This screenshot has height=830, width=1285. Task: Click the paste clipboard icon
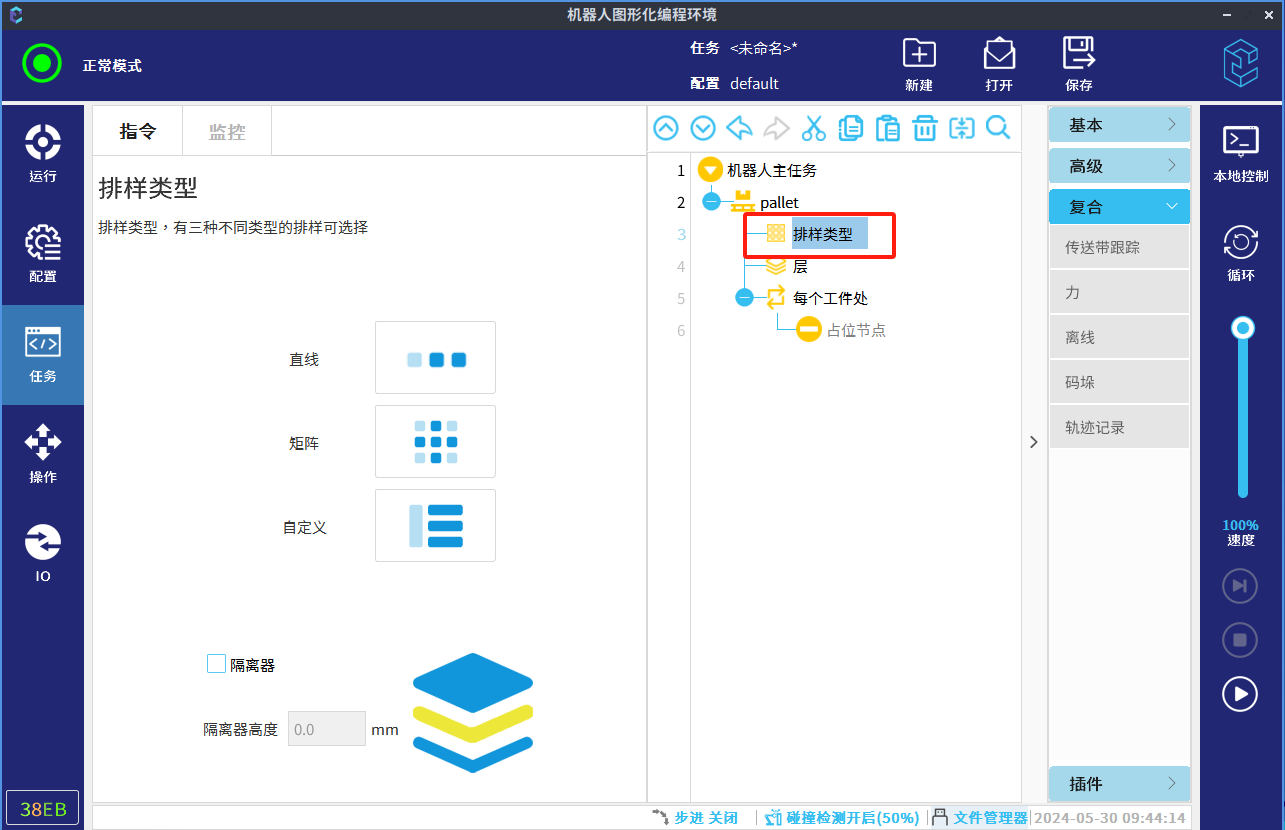point(887,128)
